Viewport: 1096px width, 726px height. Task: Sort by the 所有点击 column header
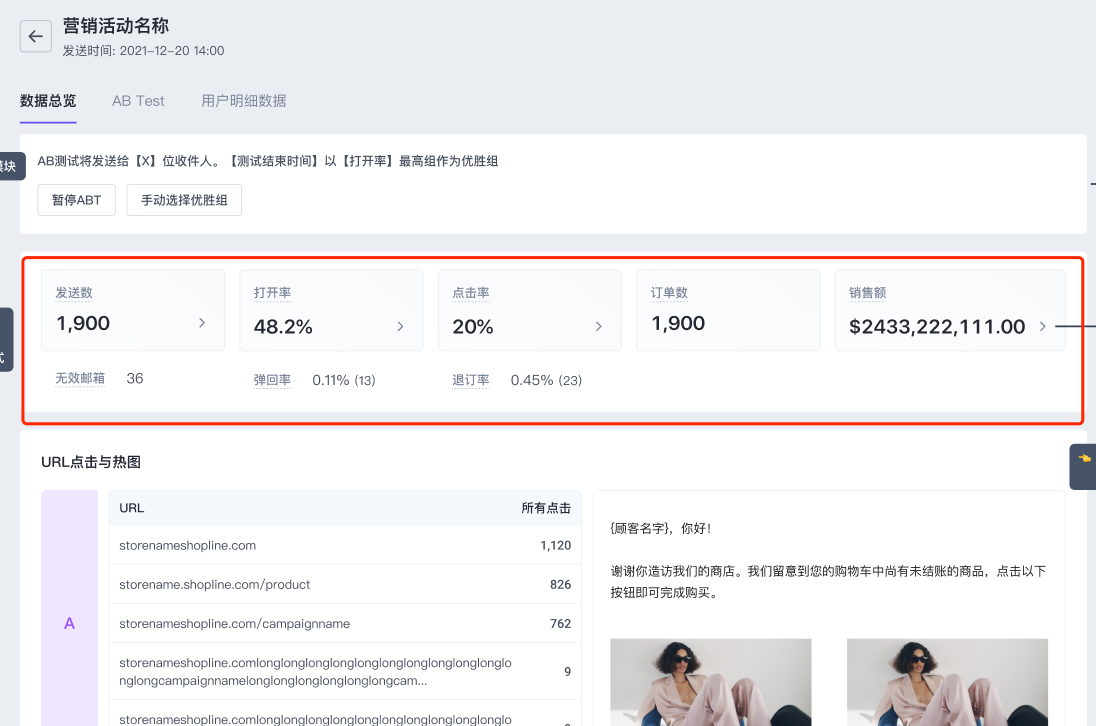coord(546,508)
